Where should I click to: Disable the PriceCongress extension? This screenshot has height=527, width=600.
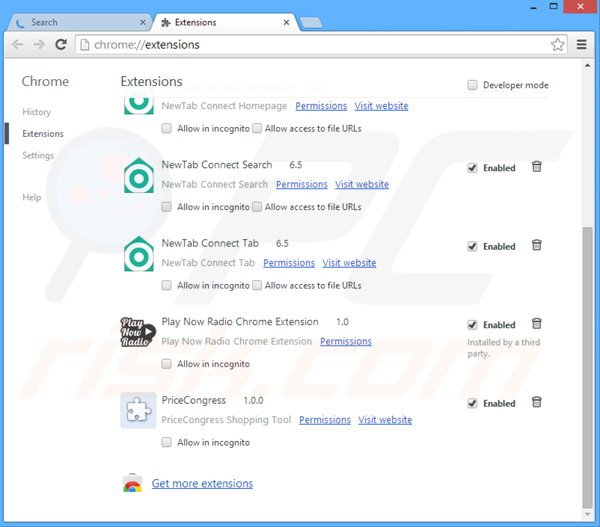point(472,403)
